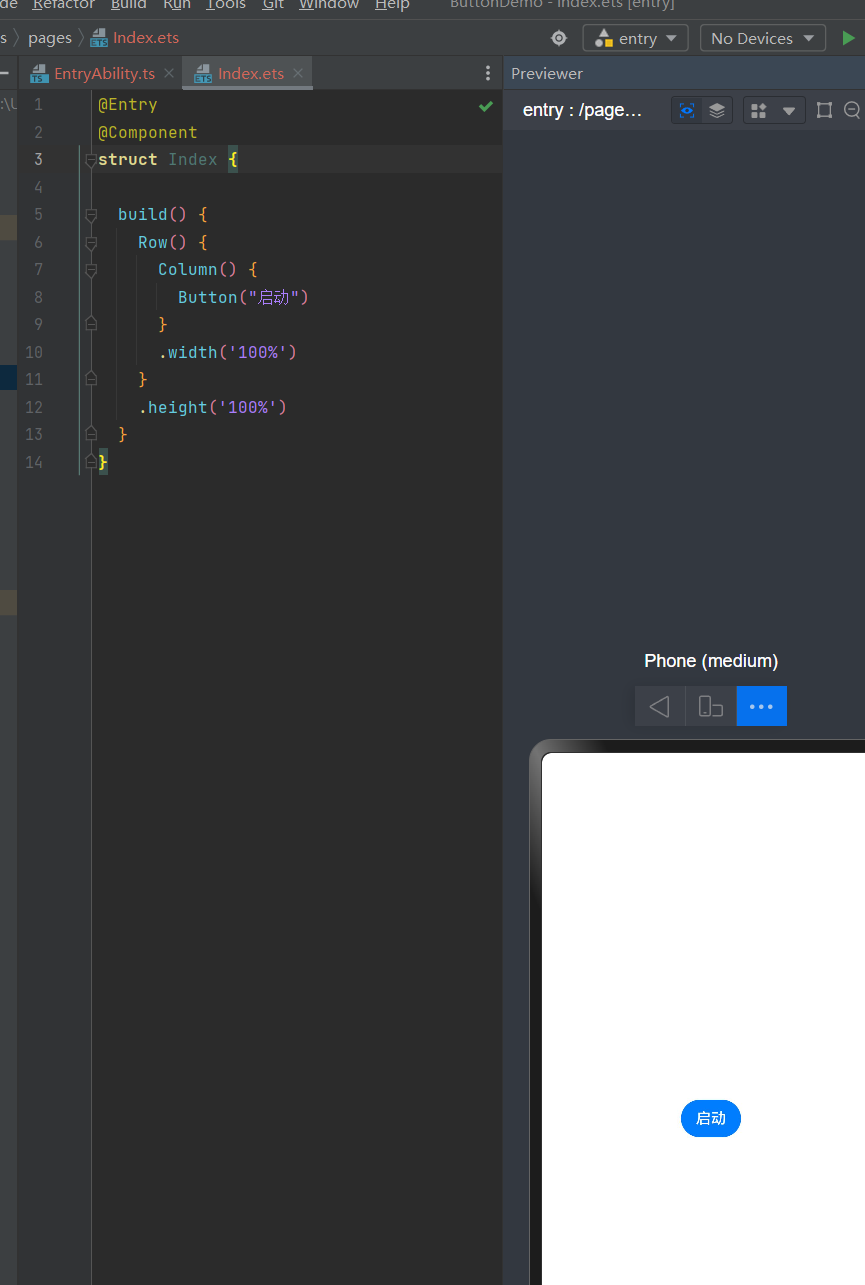This screenshot has height=1285, width=865.
Task: Click the zoom out magnifier in Previewer
Action: [853, 110]
